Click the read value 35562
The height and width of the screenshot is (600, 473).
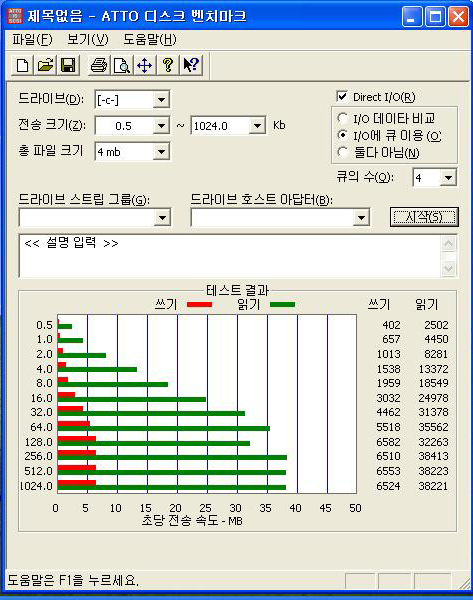tap(433, 427)
